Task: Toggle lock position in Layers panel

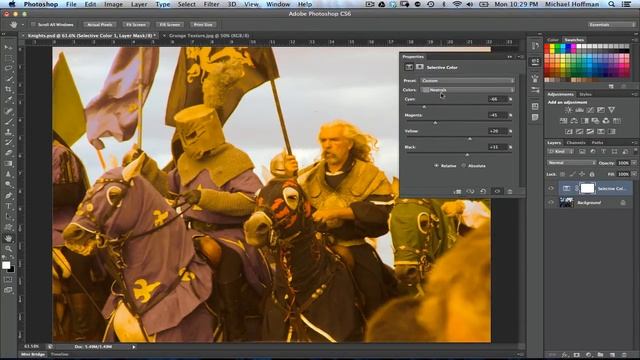Action: click(x=582, y=174)
